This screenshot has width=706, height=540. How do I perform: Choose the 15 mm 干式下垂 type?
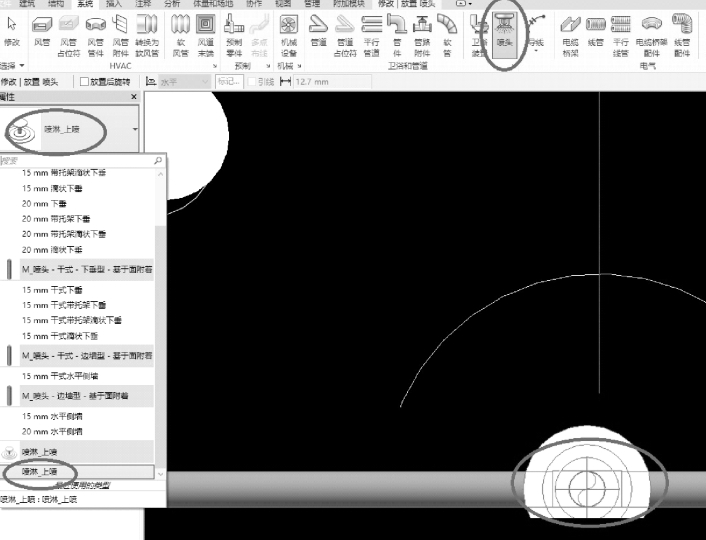52,290
